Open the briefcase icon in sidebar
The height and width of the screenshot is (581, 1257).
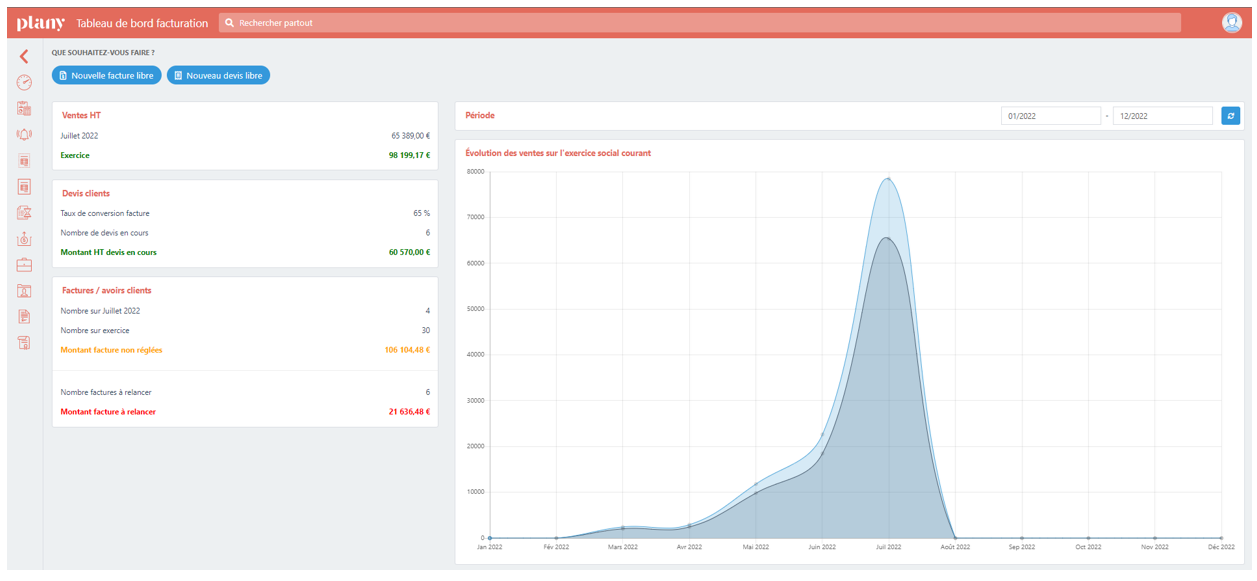pyautogui.click(x=24, y=265)
